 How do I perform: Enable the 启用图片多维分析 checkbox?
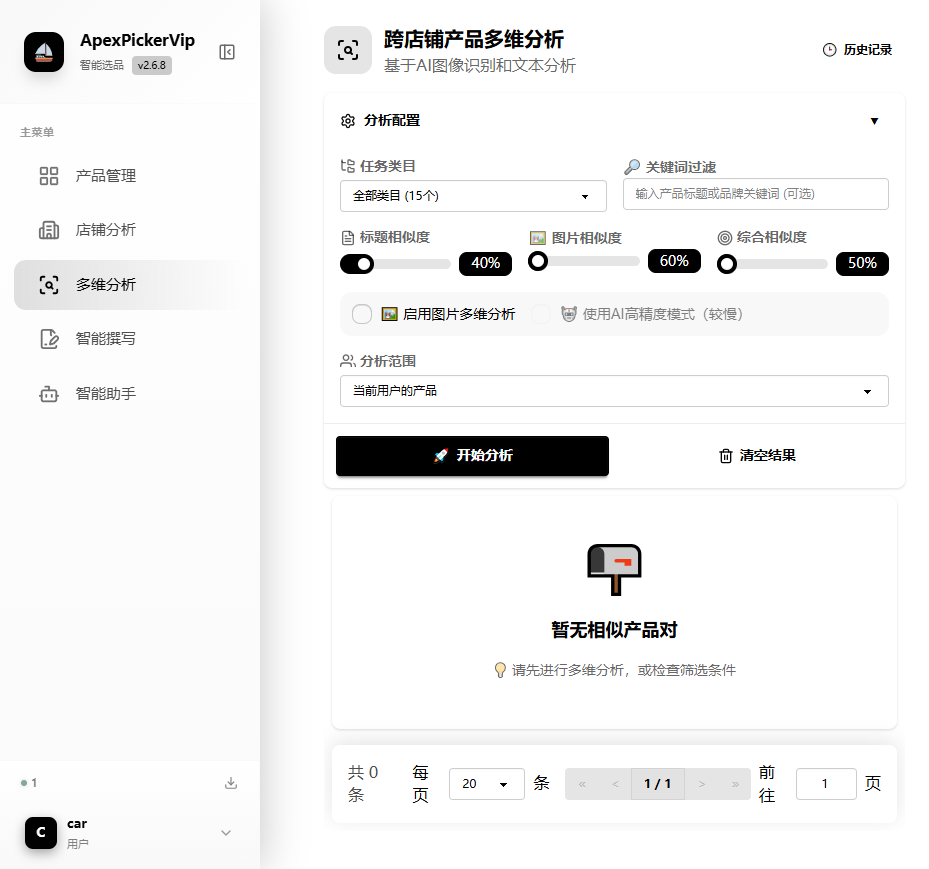point(362,314)
